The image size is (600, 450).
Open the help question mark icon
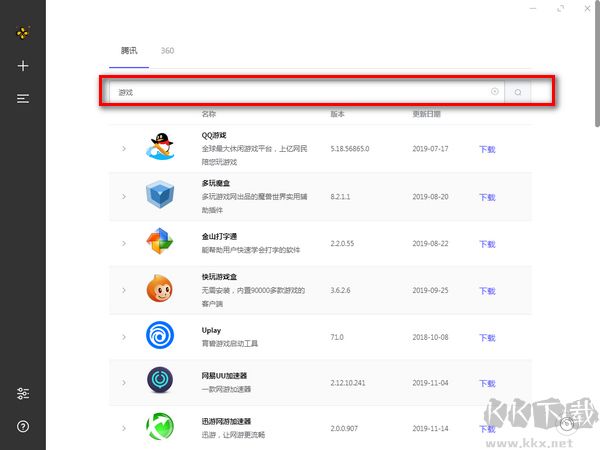coord(23,426)
